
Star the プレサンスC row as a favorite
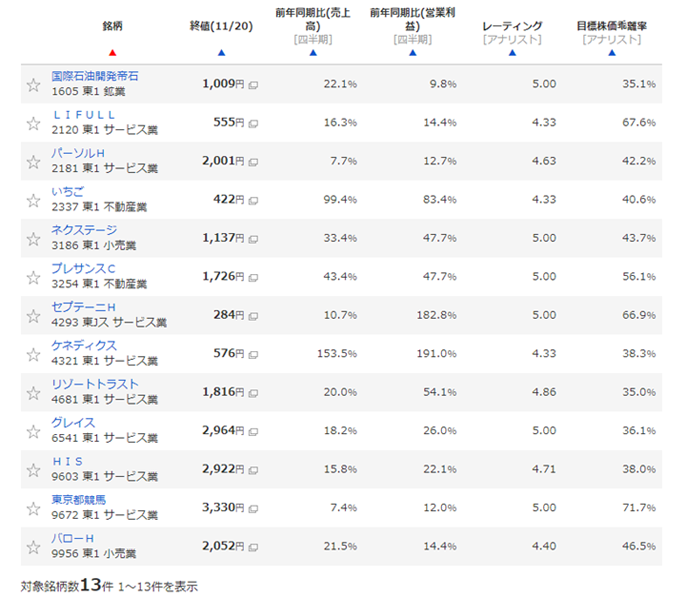[x=33, y=277]
